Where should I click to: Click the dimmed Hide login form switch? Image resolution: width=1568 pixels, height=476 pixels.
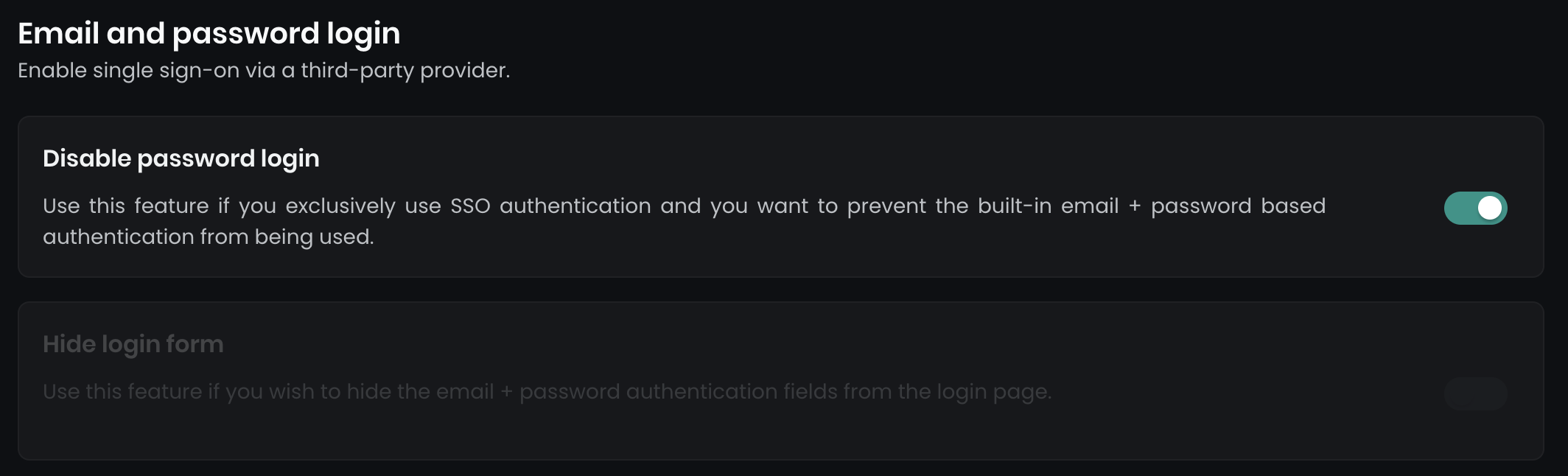[x=1475, y=393]
